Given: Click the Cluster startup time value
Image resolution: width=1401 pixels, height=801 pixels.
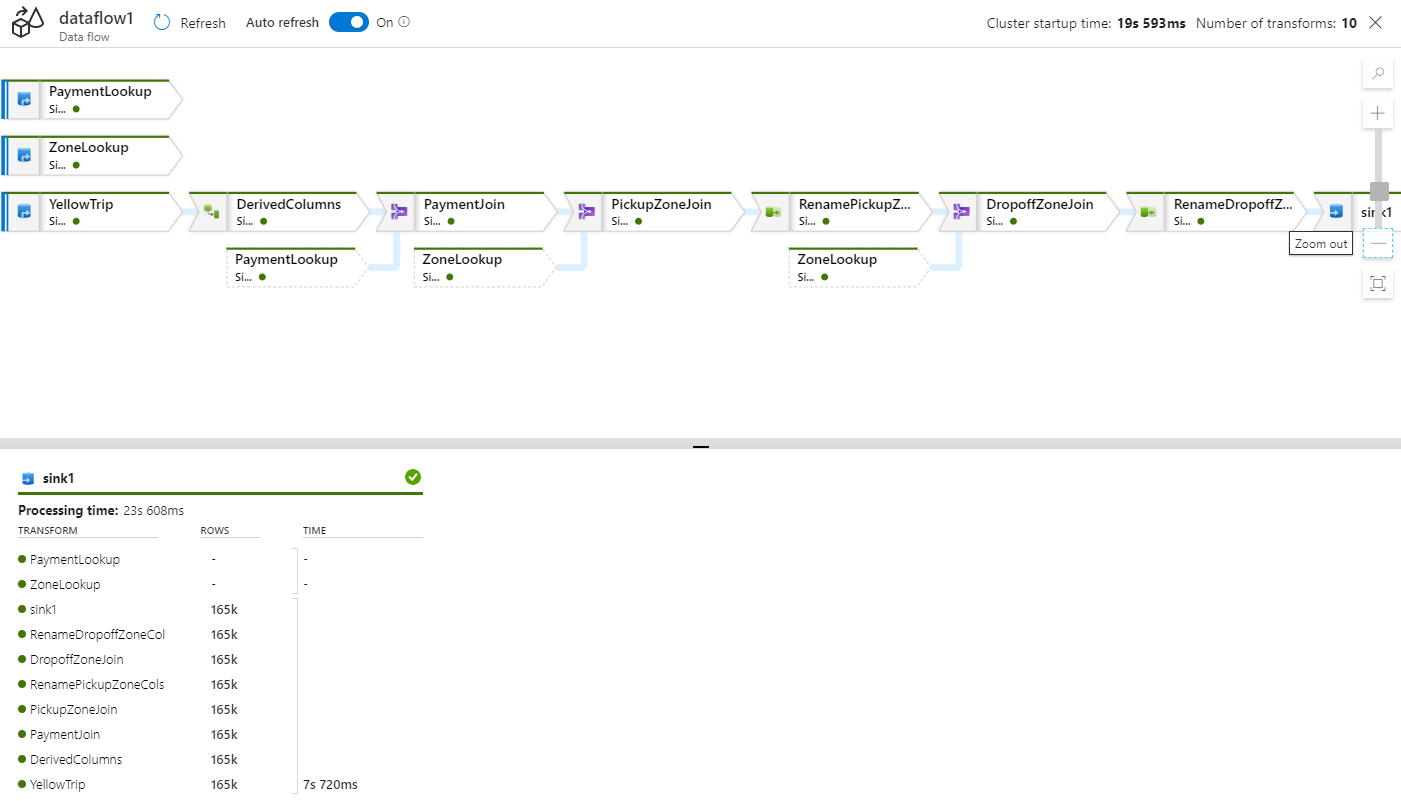Looking at the screenshot, I should 1151,23.
